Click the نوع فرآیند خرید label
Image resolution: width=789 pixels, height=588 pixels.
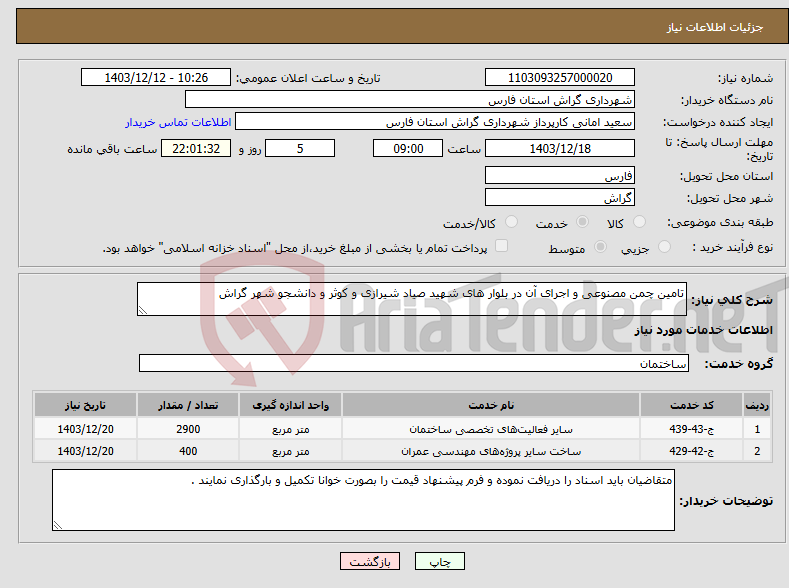click(733, 247)
